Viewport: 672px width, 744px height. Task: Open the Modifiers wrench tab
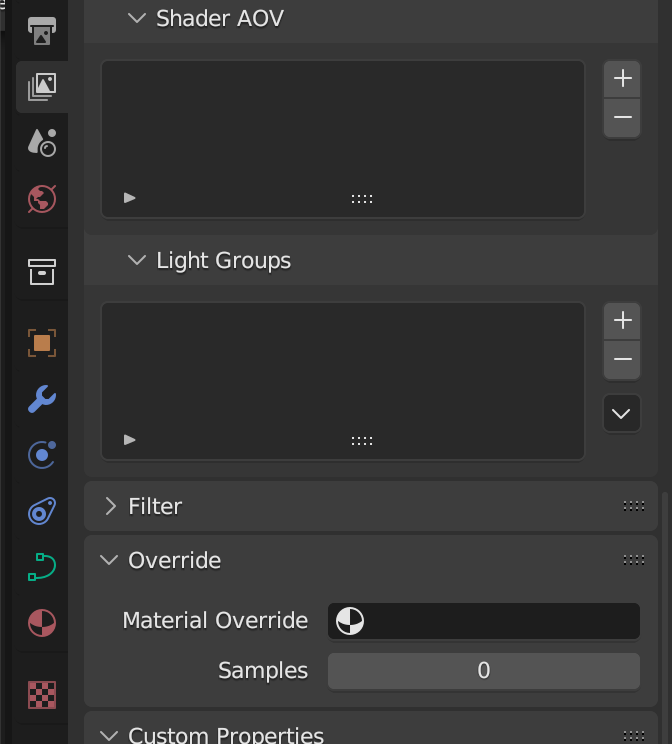[x=42, y=399]
